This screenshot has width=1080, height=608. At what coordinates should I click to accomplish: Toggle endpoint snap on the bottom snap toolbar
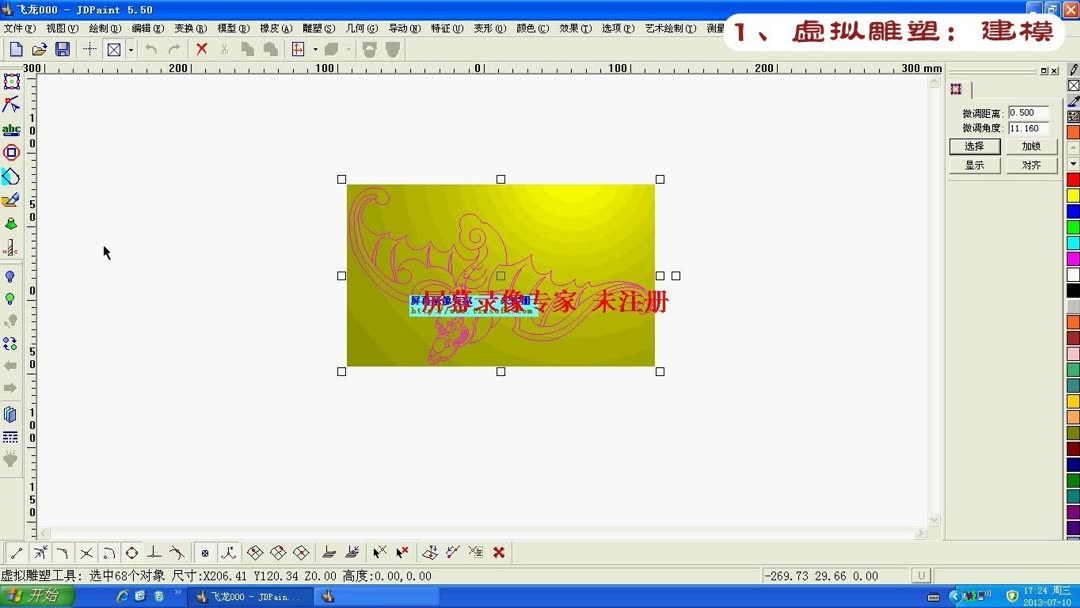[x=17, y=552]
